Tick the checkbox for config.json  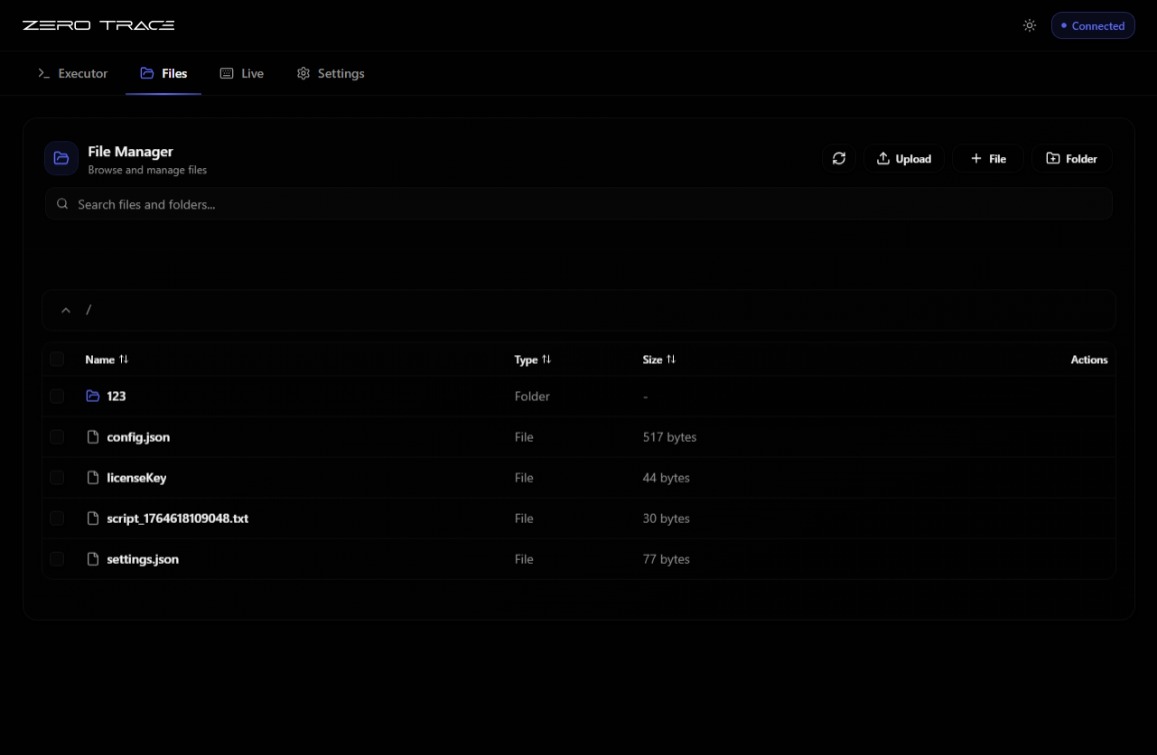[x=57, y=437]
